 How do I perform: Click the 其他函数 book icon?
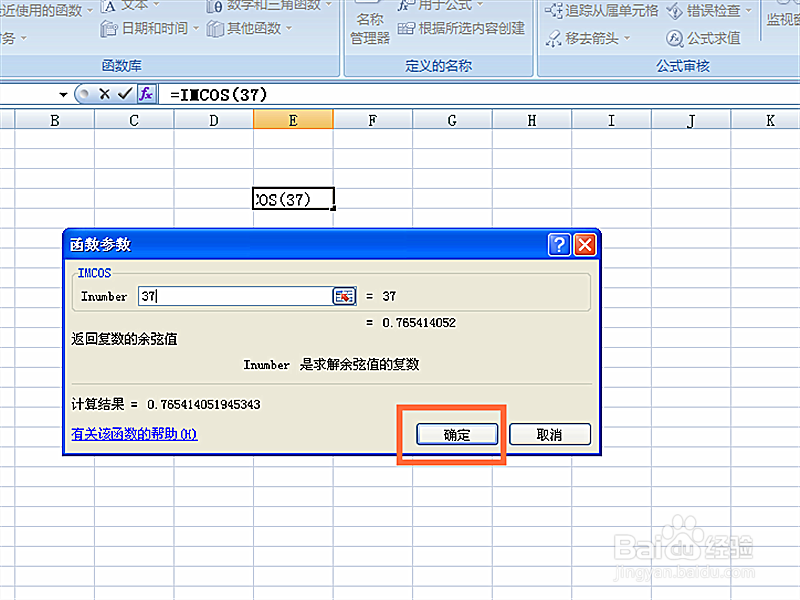coord(215,29)
